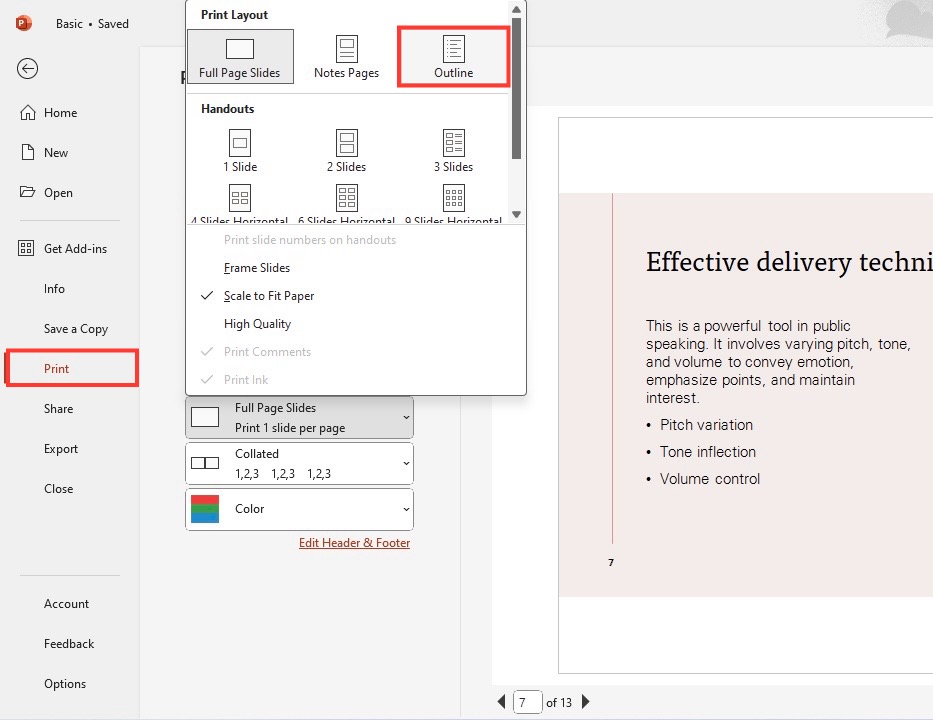Expand the Full Page Slides dropdown
The image size is (933, 720).
tap(299, 418)
